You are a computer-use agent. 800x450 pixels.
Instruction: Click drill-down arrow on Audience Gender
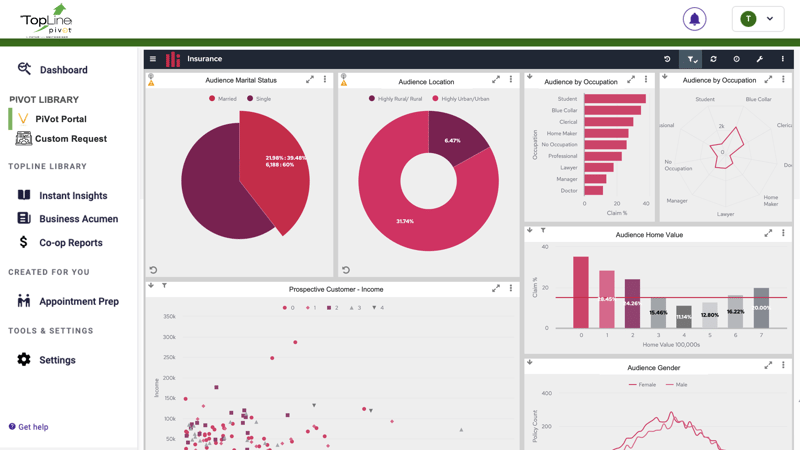click(x=530, y=362)
